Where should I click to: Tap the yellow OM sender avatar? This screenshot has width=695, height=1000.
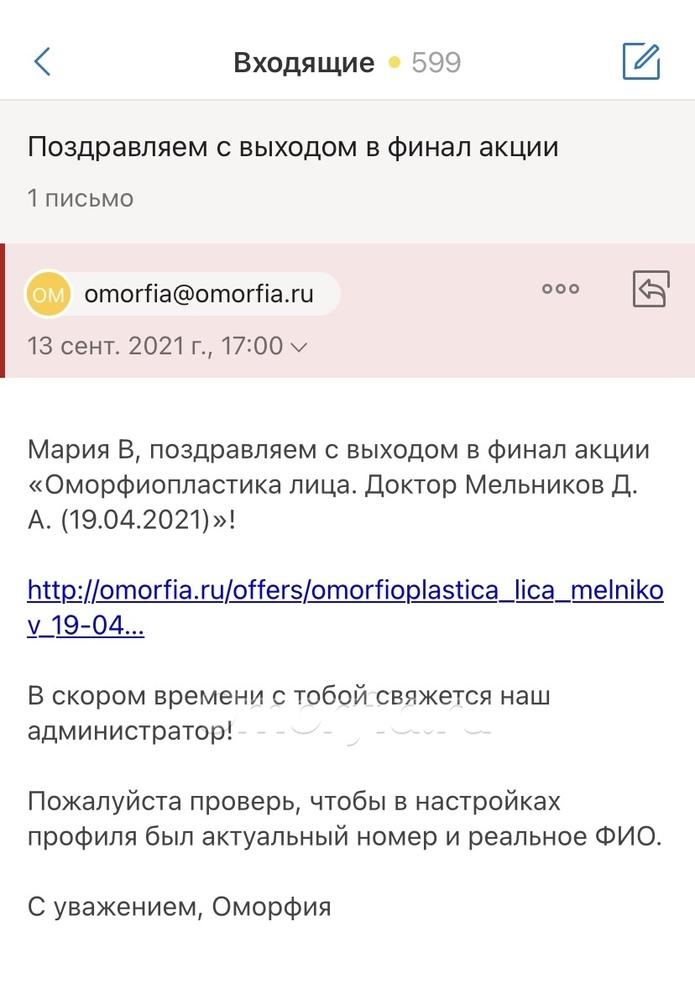[x=48, y=294]
